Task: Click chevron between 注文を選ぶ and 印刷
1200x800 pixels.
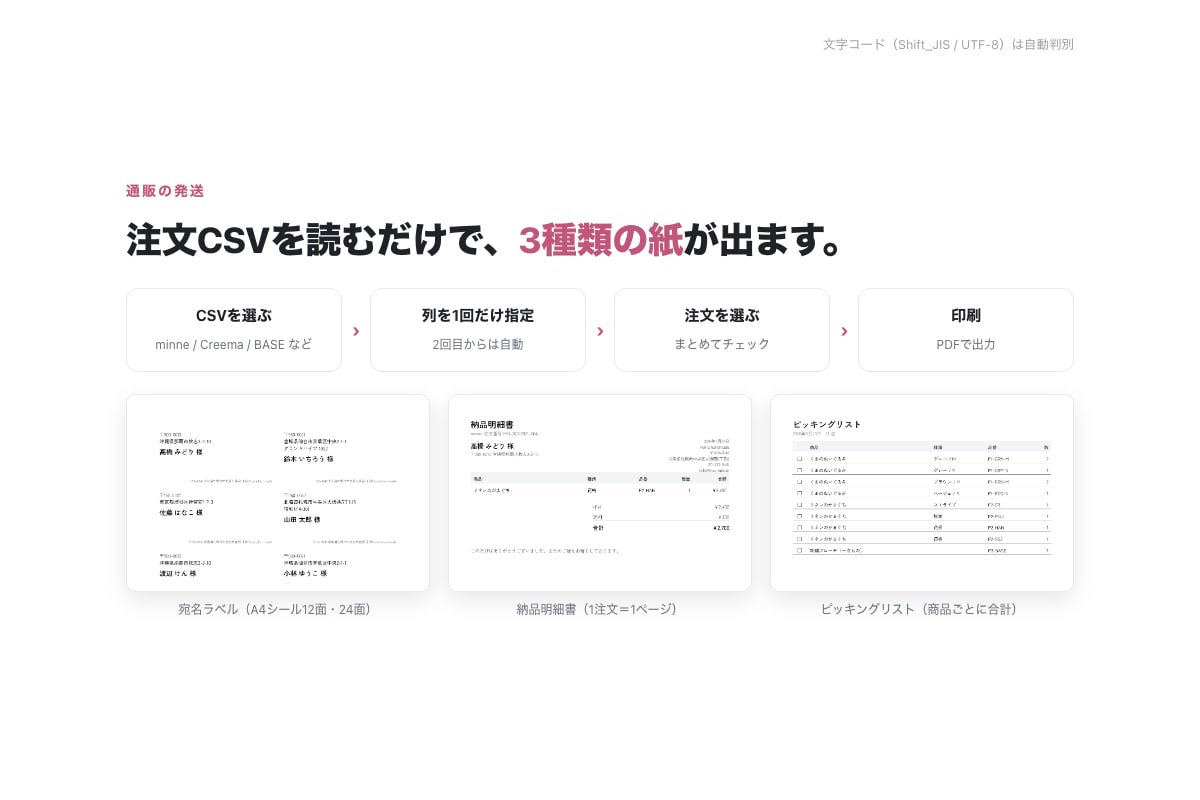Action: coord(844,331)
